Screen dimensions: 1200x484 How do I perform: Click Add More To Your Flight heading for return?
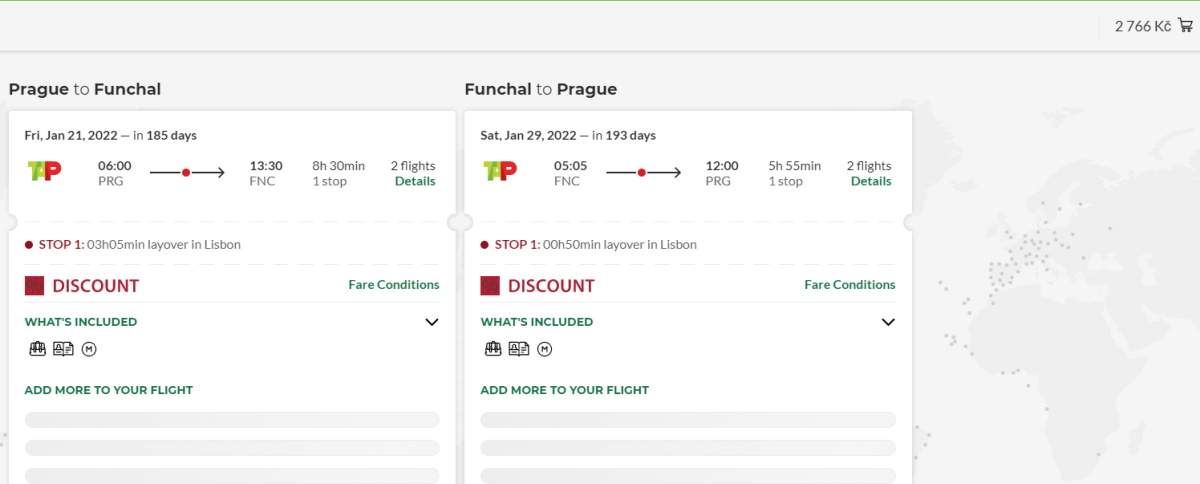point(565,390)
